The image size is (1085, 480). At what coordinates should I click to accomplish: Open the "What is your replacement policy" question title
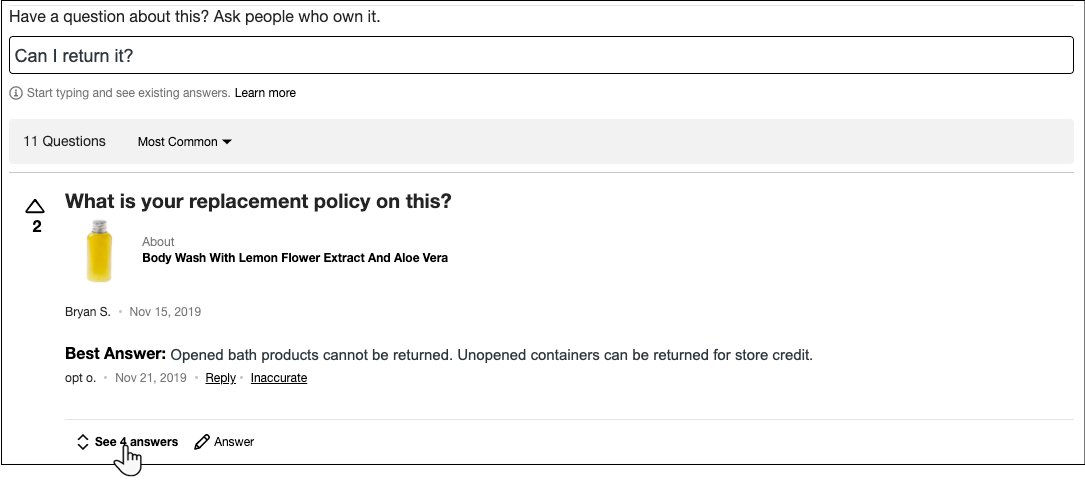[258, 201]
